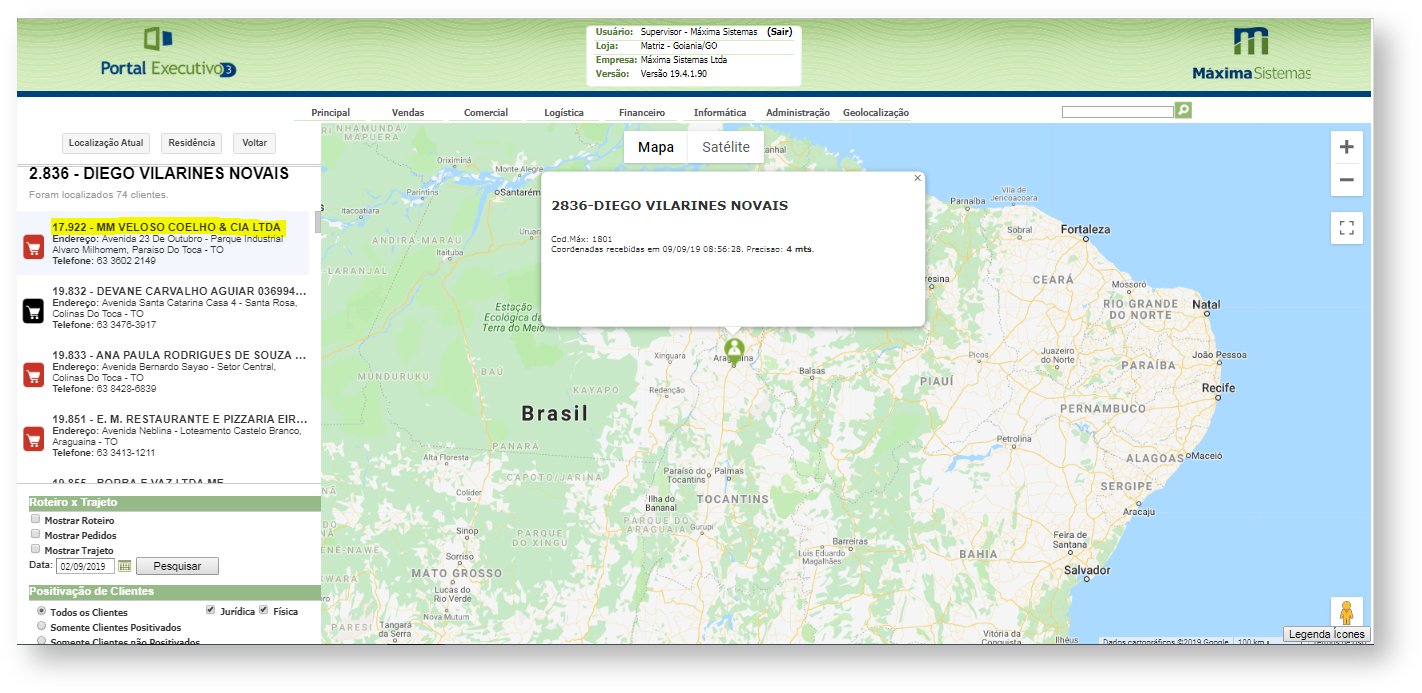This screenshot has height=693, width=1422.
Task: Open the Legenda Ícones button
Action: click(x=1326, y=634)
